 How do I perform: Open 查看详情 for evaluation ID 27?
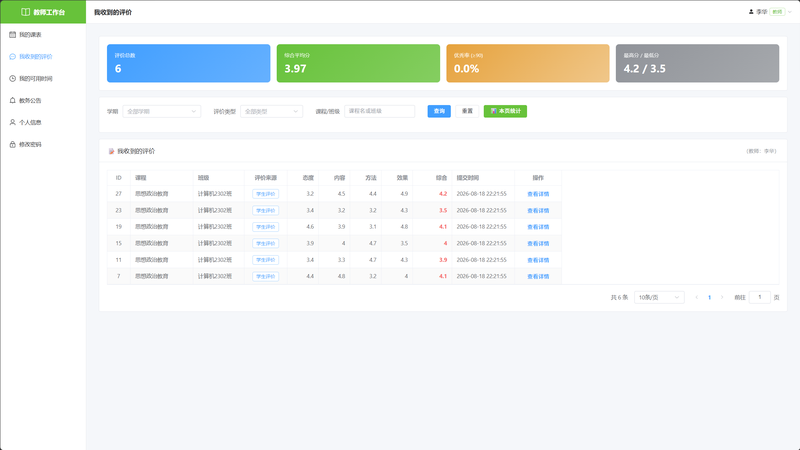tap(538, 194)
